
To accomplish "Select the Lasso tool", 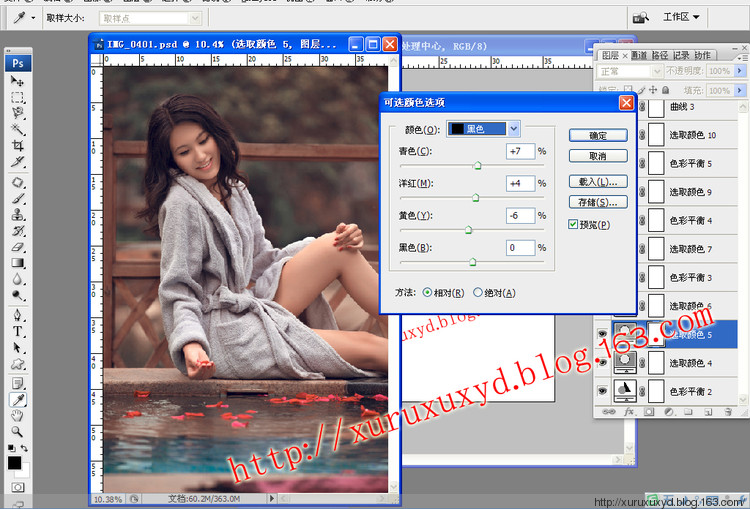I will [18, 113].
